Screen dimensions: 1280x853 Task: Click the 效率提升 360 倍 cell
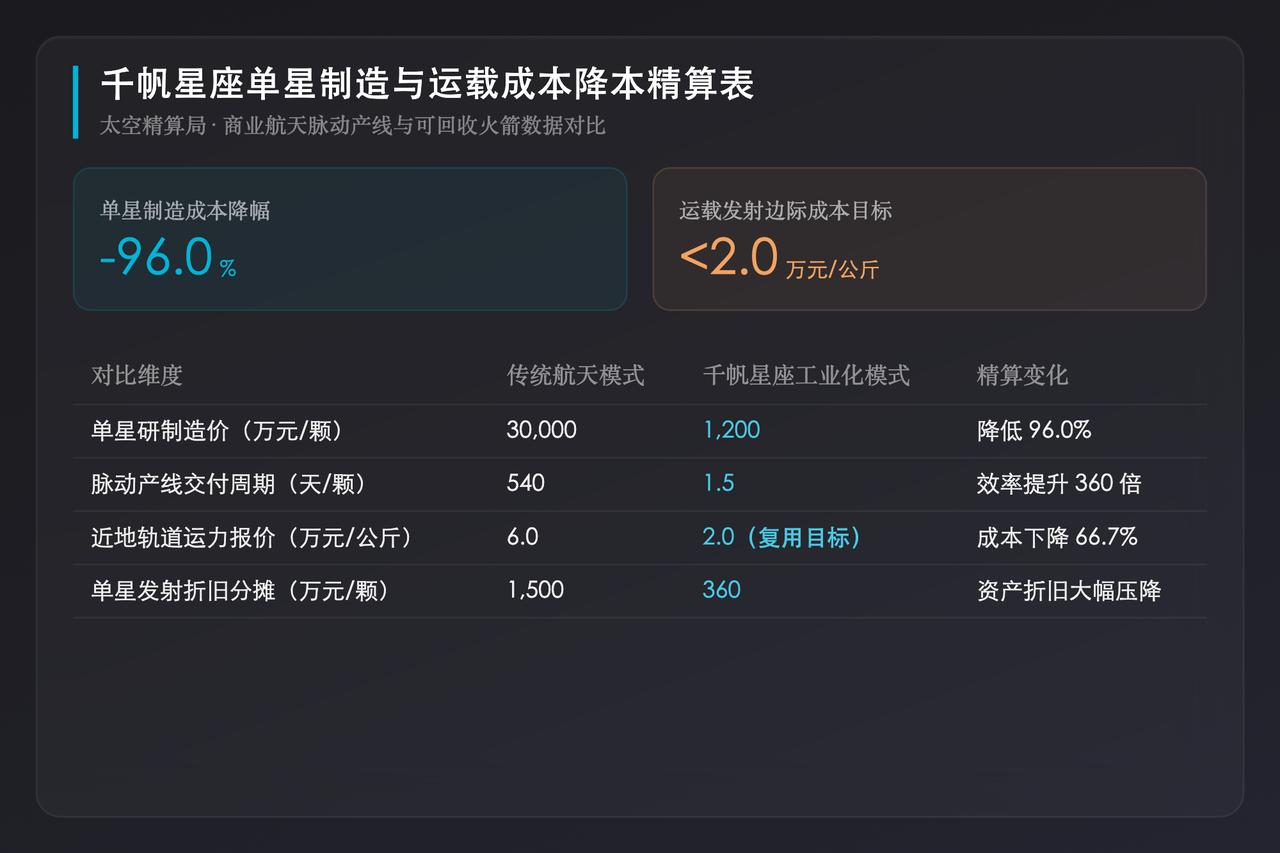point(1059,484)
